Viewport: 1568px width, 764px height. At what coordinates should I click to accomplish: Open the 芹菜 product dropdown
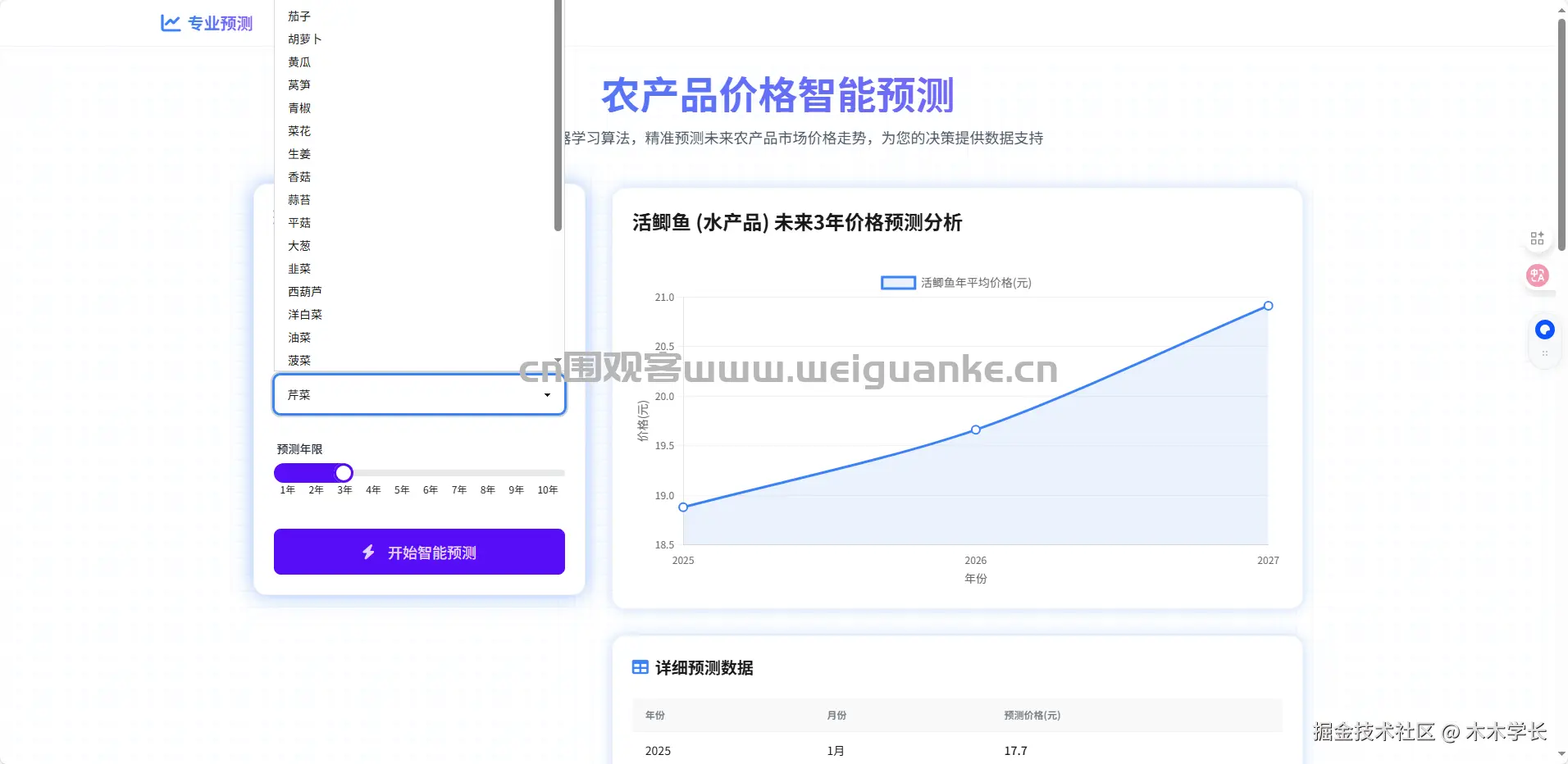[419, 394]
